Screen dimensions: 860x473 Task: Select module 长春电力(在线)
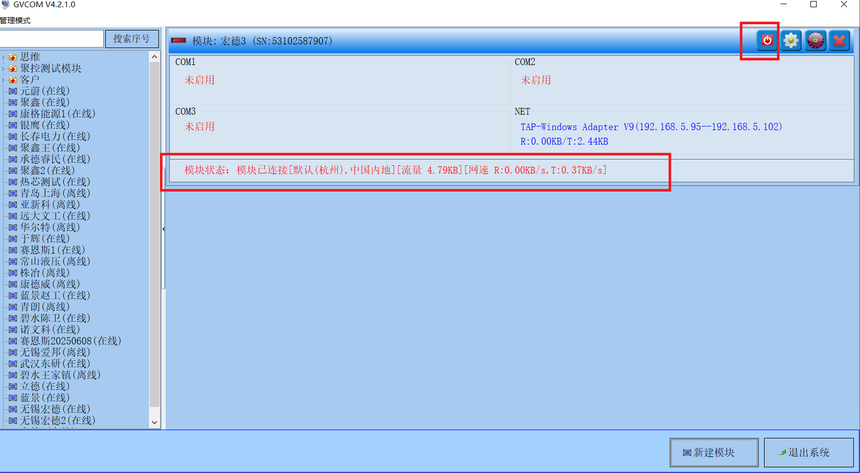tap(55, 137)
